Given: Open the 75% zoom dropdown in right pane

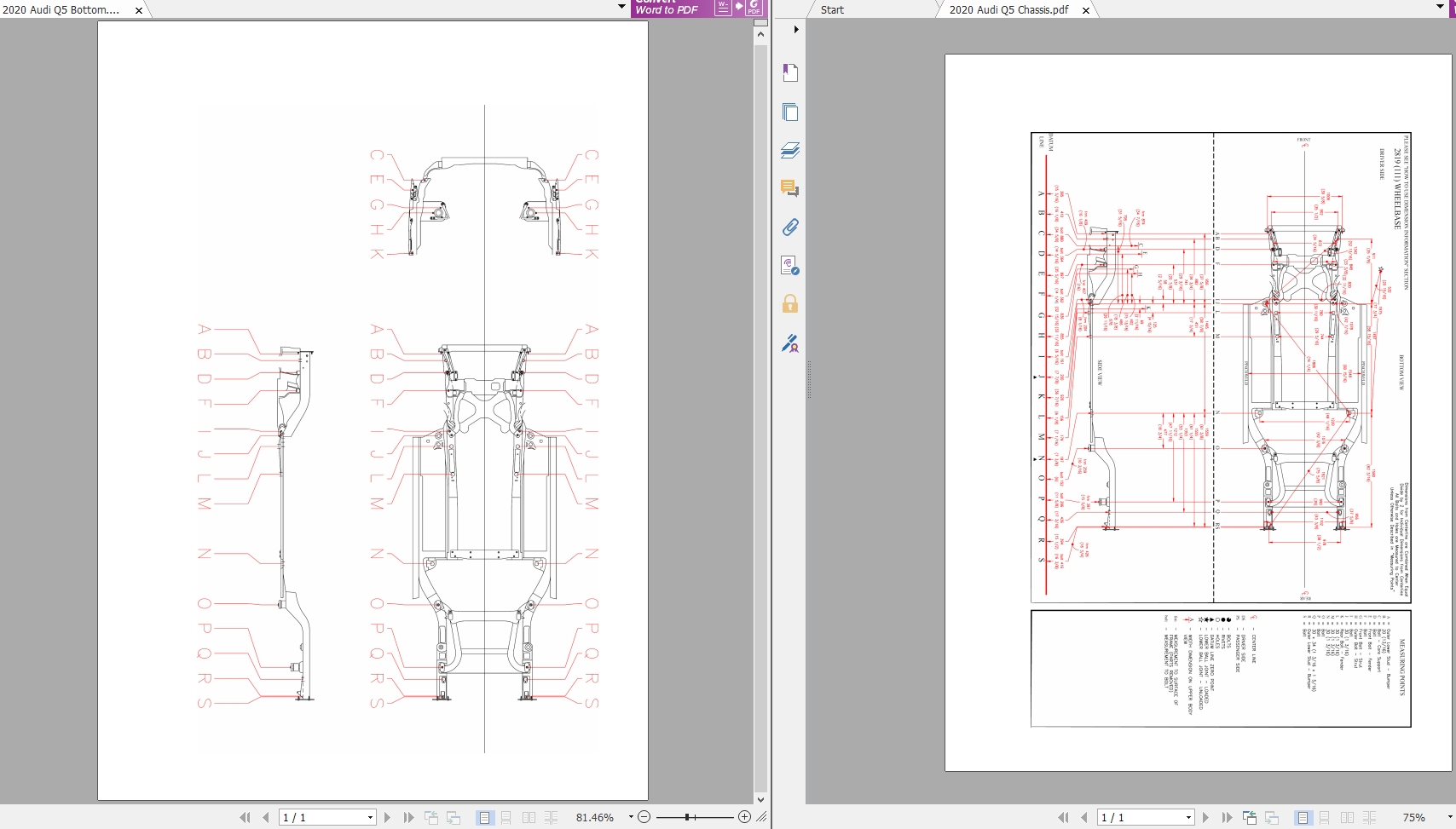Looking at the screenshot, I should 1448,817.
